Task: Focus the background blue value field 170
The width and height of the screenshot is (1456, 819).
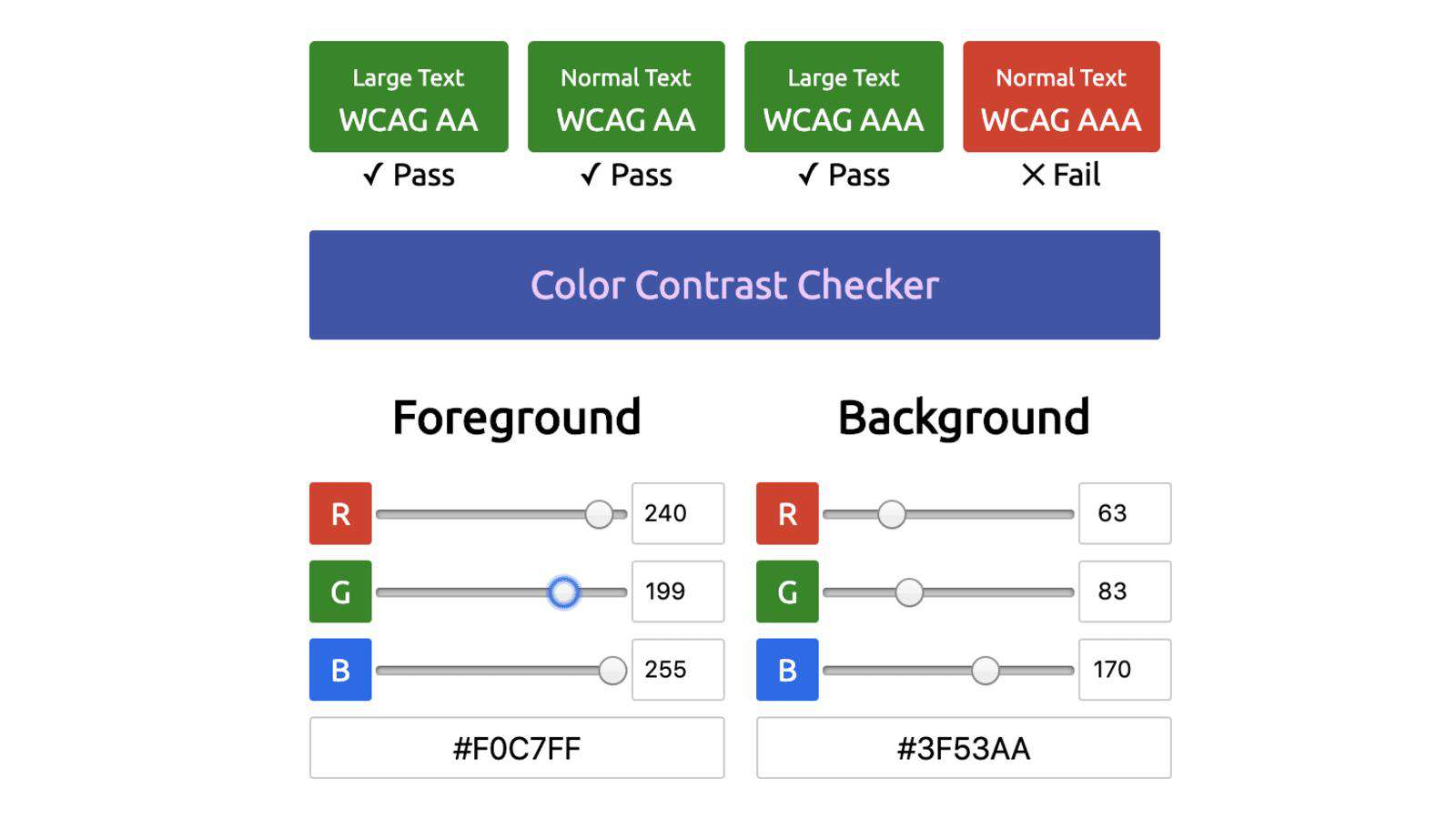Action: click(x=1125, y=670)
